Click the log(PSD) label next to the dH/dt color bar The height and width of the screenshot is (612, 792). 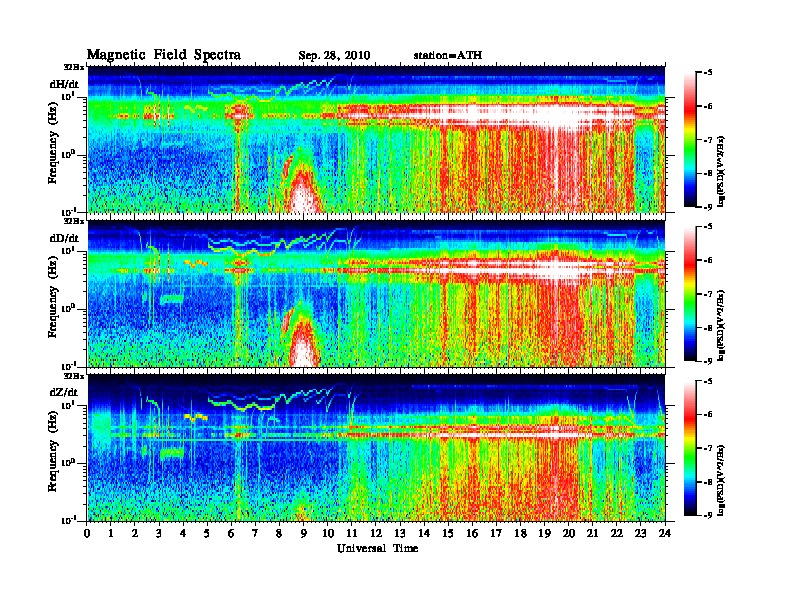click(x=723, y=171)
